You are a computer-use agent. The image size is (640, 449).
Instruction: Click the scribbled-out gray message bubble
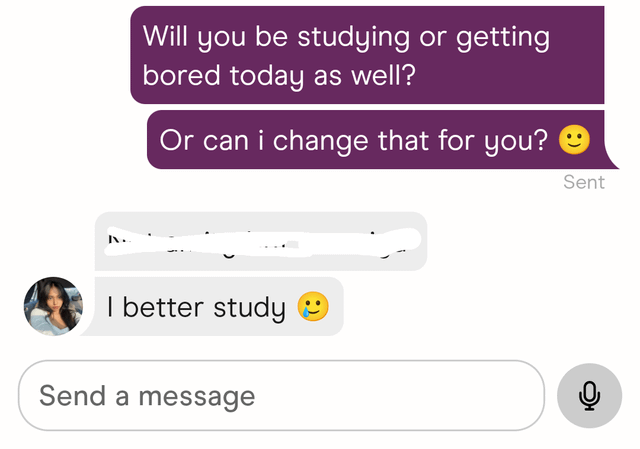(x=261, y=241)
